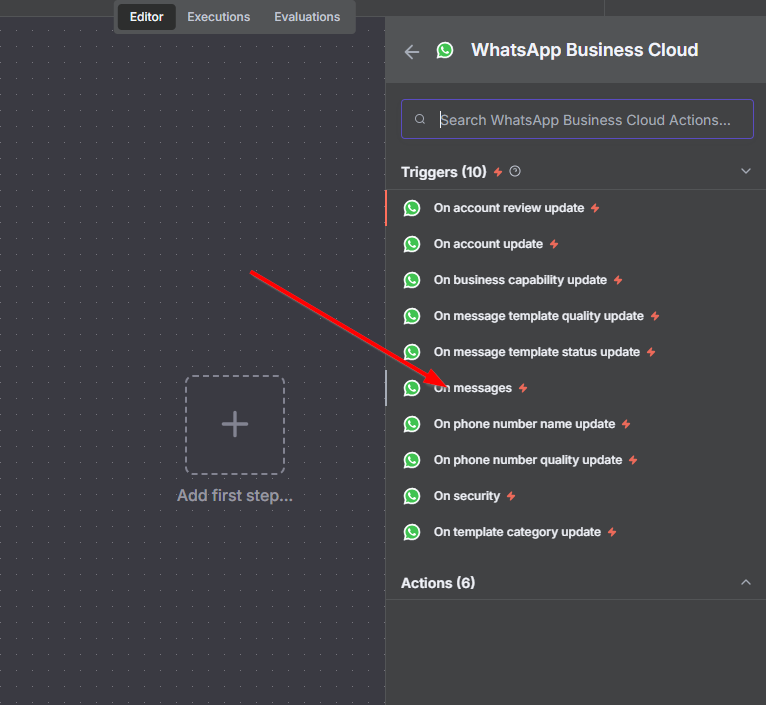
Task: Select On phone number name update trigger
Action: coord(576,424)
